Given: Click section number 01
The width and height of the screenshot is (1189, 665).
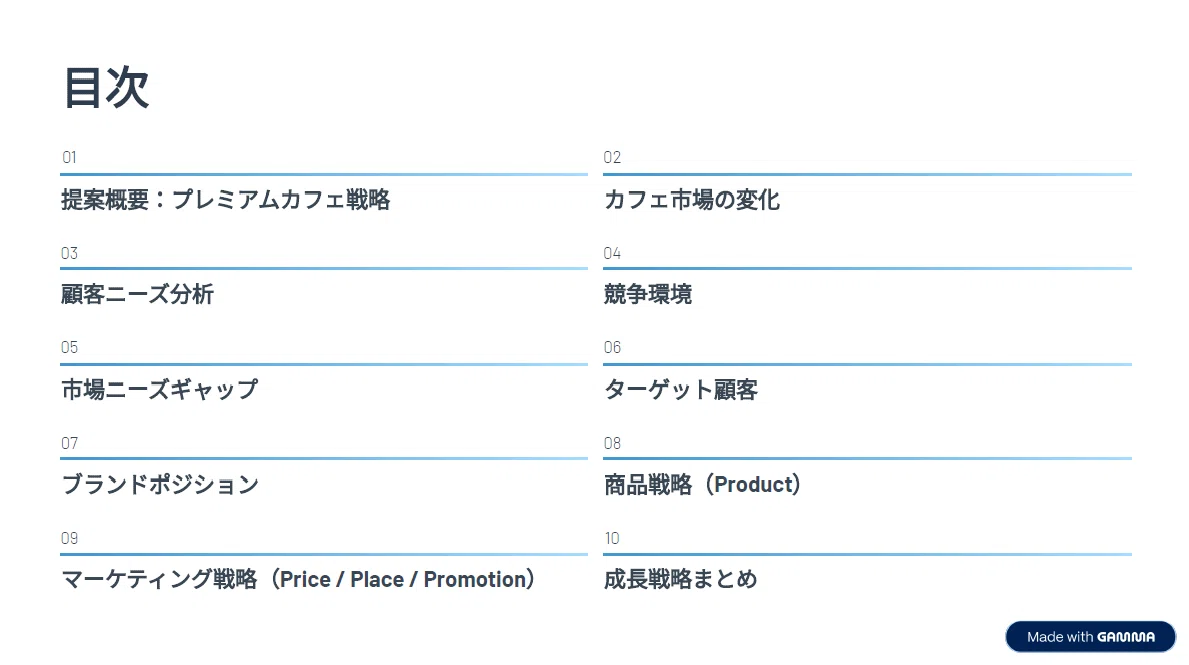Looking at the screenshot, I should pos(69,157).
